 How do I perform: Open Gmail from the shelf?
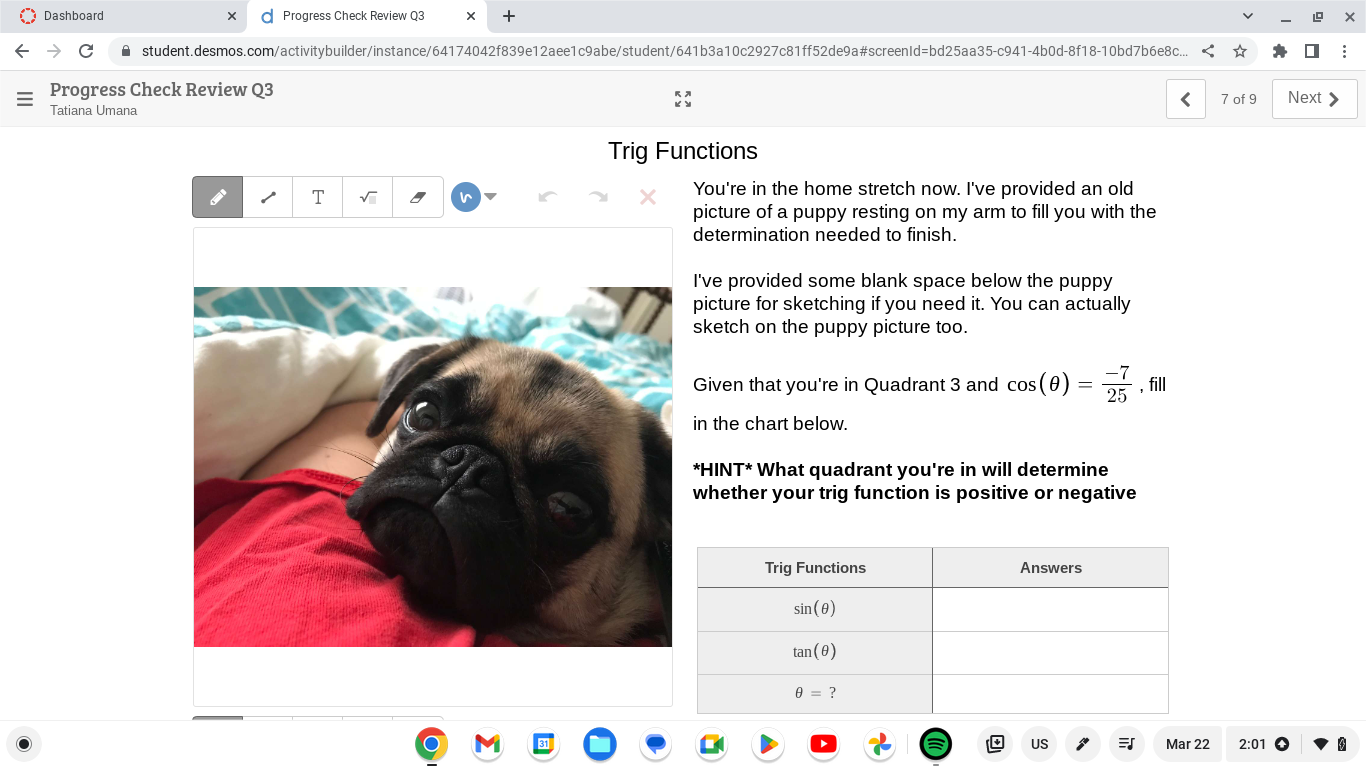(x=488, y=744)
